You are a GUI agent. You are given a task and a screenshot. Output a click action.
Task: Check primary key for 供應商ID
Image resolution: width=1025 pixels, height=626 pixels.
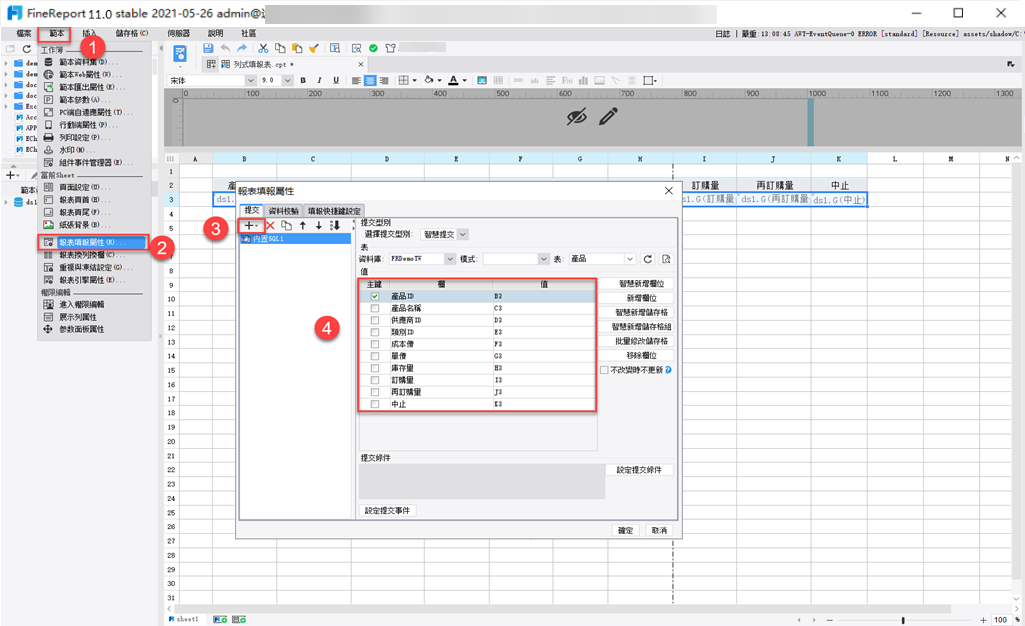pyautogui.click(x=375, y=320)
